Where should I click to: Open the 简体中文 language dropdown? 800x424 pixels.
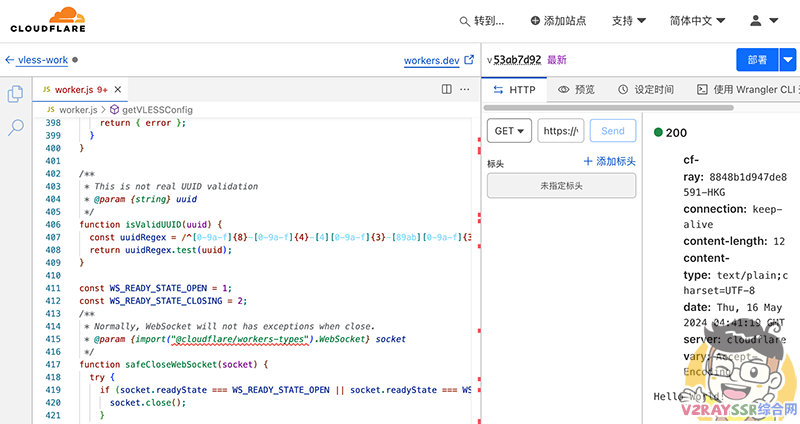point(698,21)
